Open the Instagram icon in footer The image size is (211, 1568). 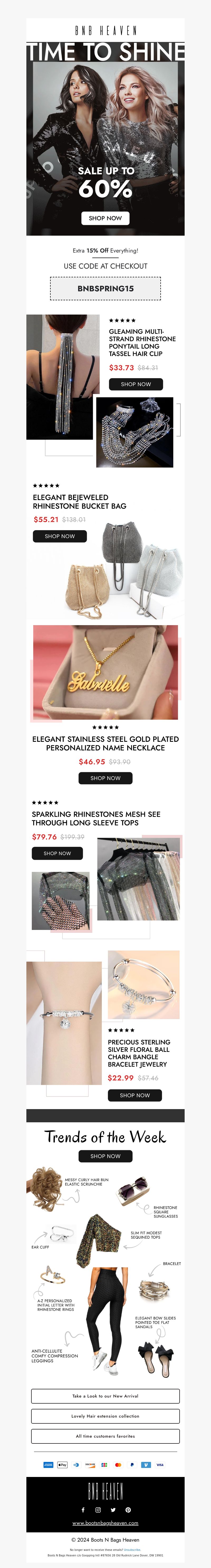coord(98,1510)
